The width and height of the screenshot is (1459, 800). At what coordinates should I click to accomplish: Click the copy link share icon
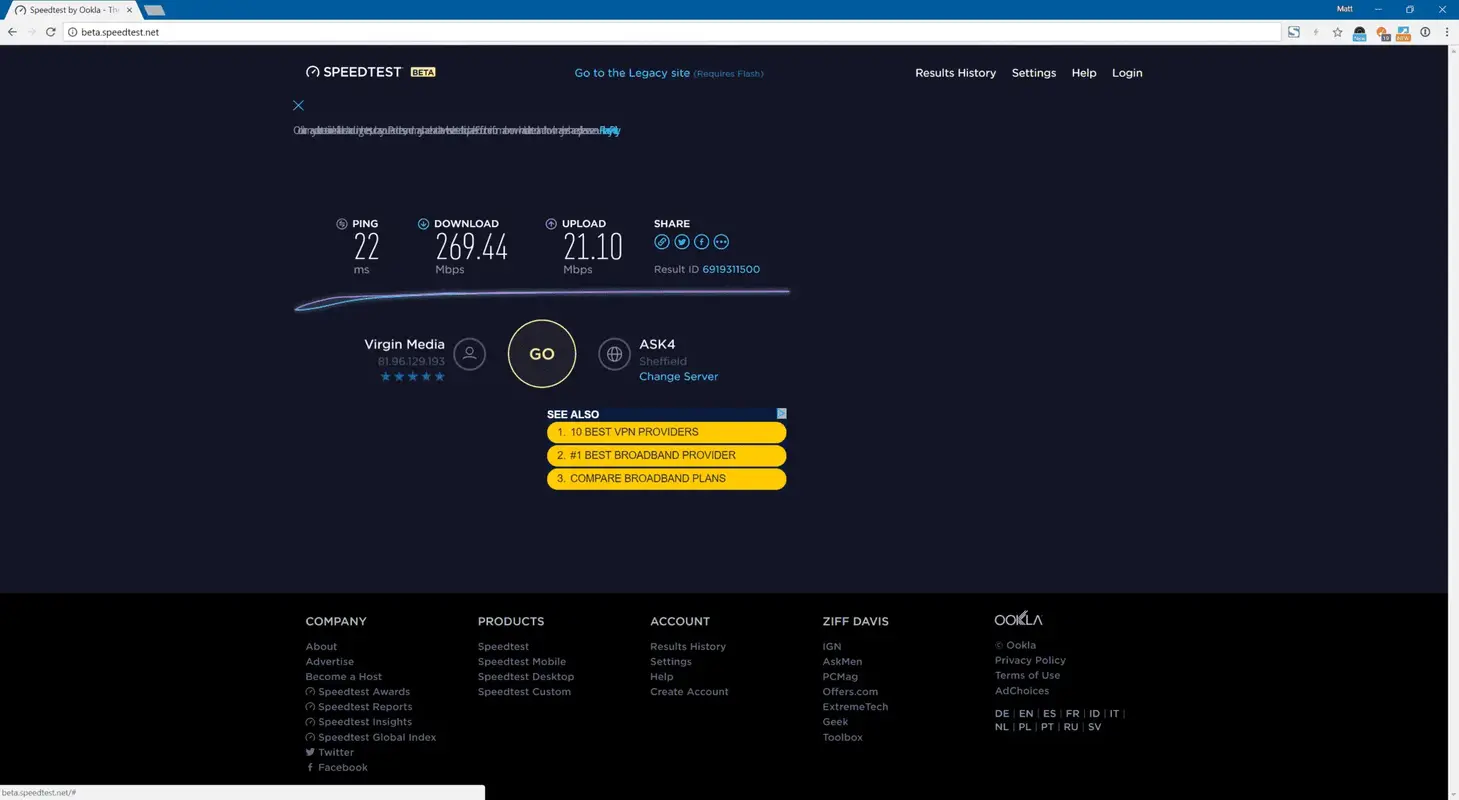coord(662,242)
